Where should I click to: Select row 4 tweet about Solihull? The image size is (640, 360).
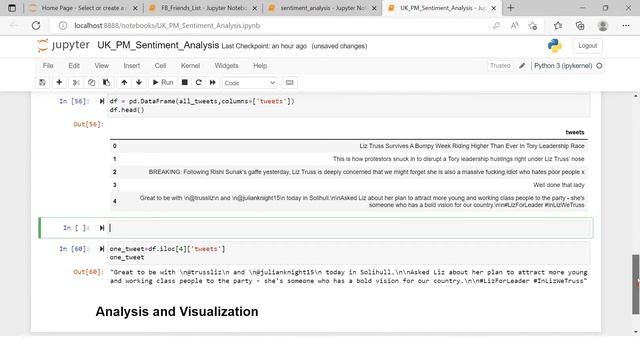coord(362,201)
